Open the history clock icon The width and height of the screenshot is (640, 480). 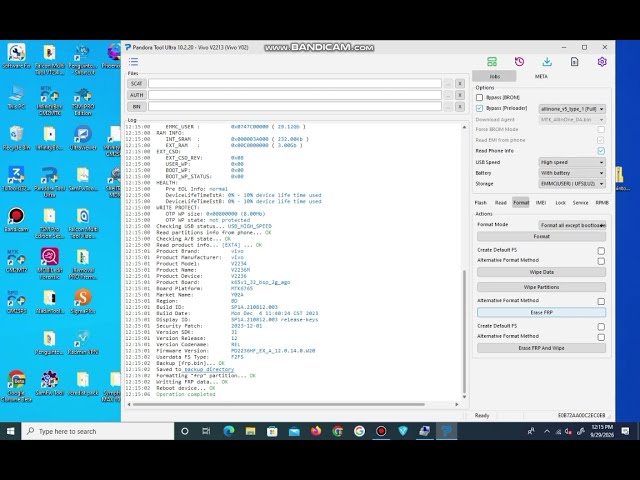(519, 62)
